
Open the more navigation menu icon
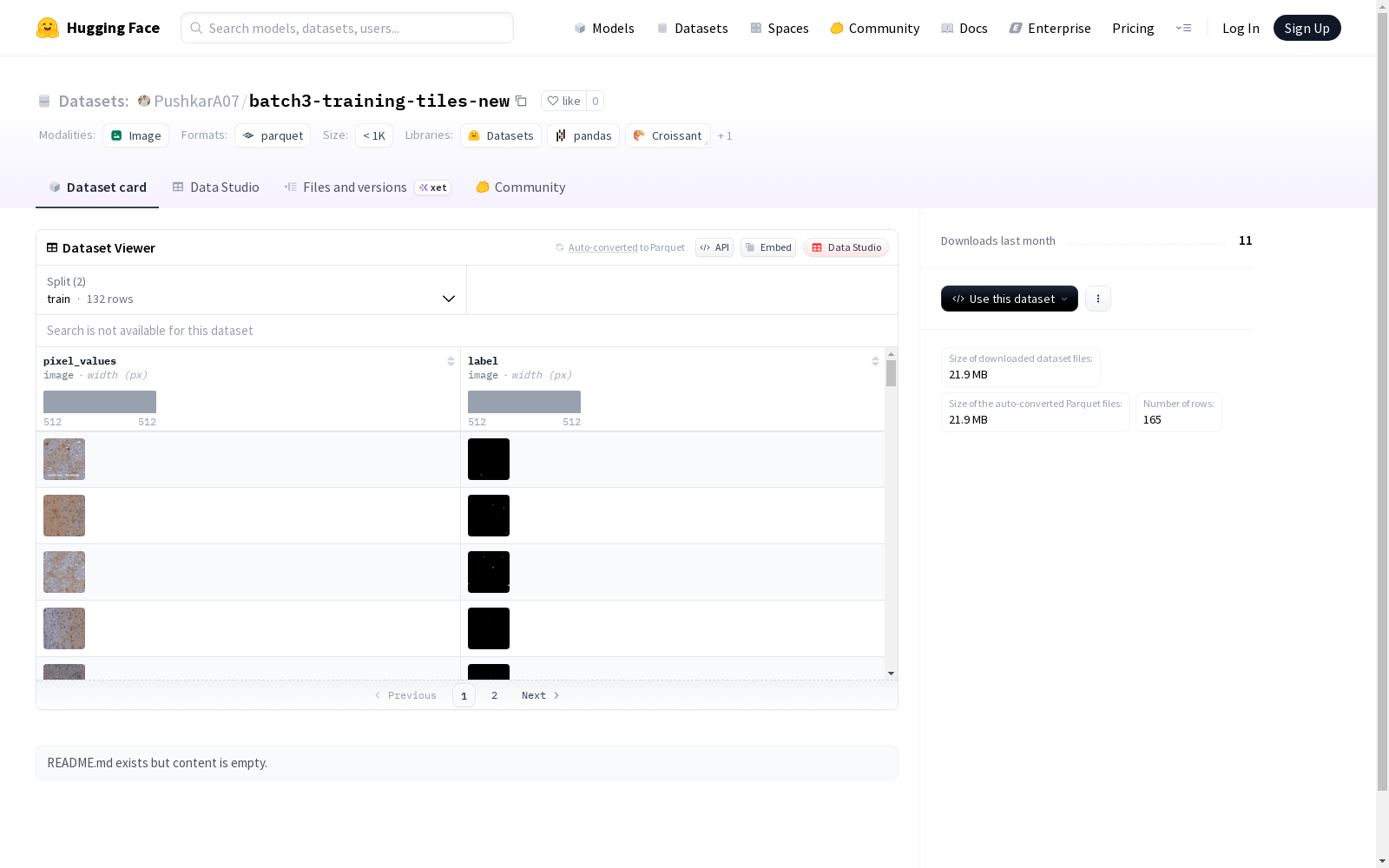coord(1183,28)
